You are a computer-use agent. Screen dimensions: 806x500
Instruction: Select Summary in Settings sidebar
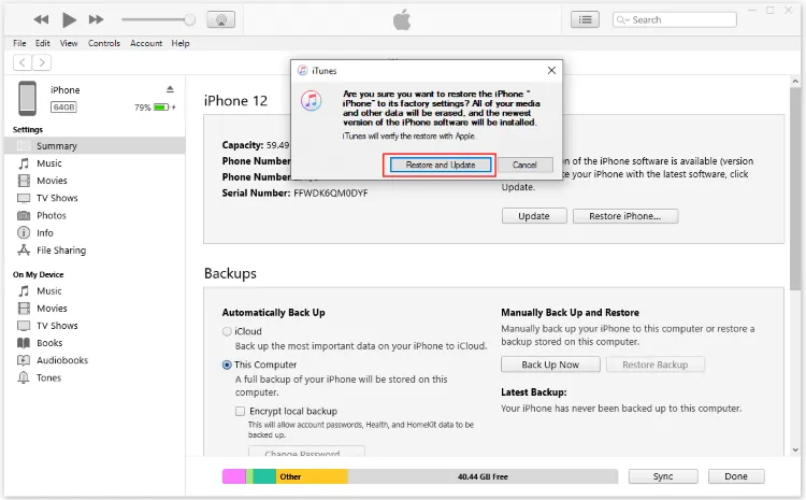point(95,146)
